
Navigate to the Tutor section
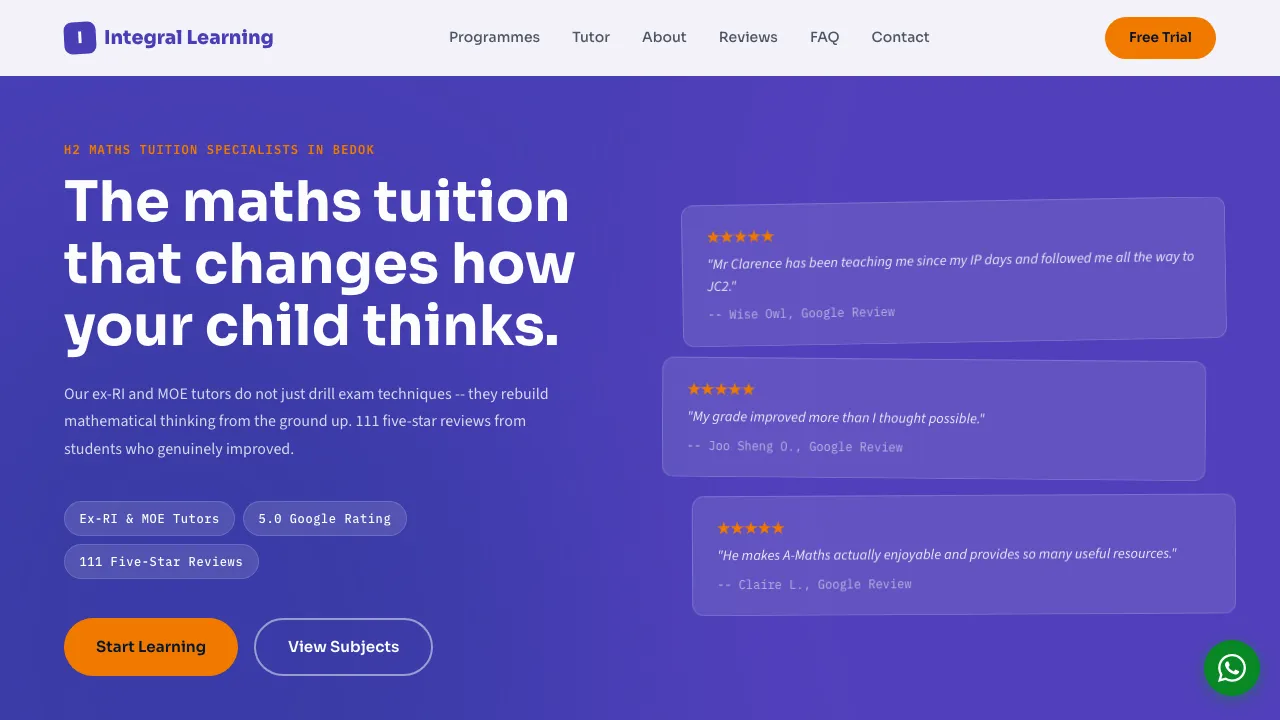(591, 37)
